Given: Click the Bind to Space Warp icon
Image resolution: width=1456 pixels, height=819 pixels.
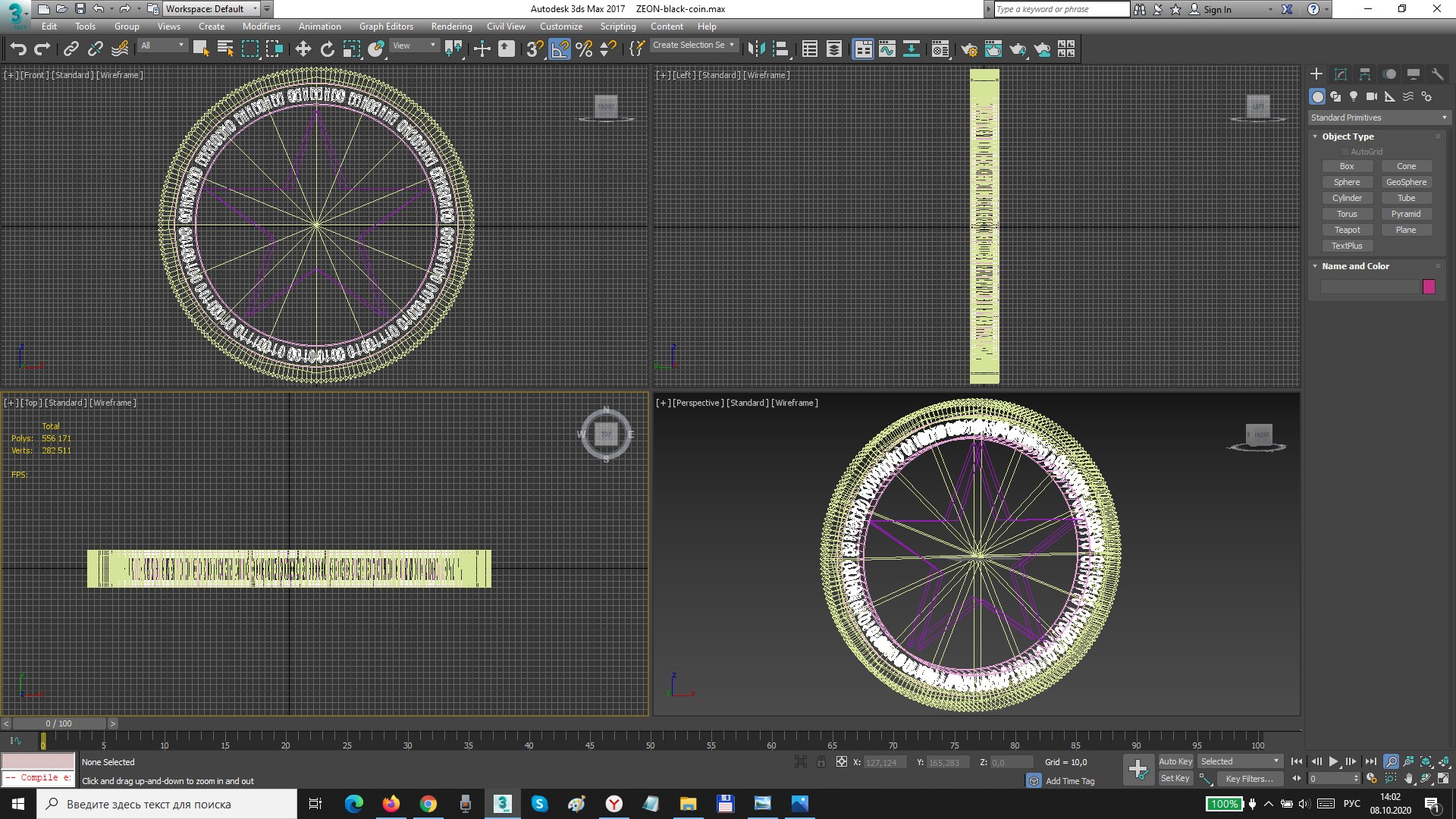Looking at the screenshot, I should click(x=120, y=49).
